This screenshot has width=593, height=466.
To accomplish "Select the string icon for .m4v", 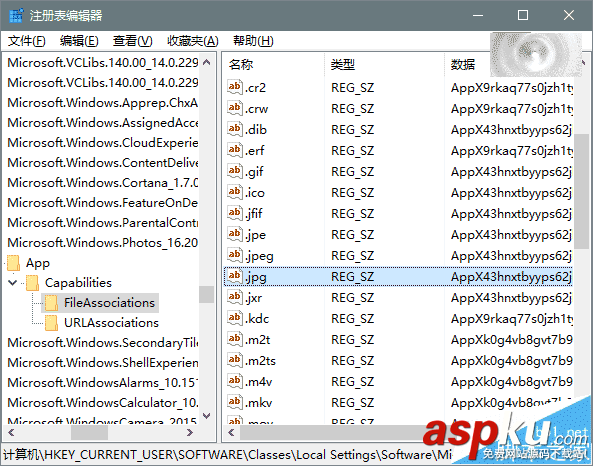I will click(x=235, y=381).
